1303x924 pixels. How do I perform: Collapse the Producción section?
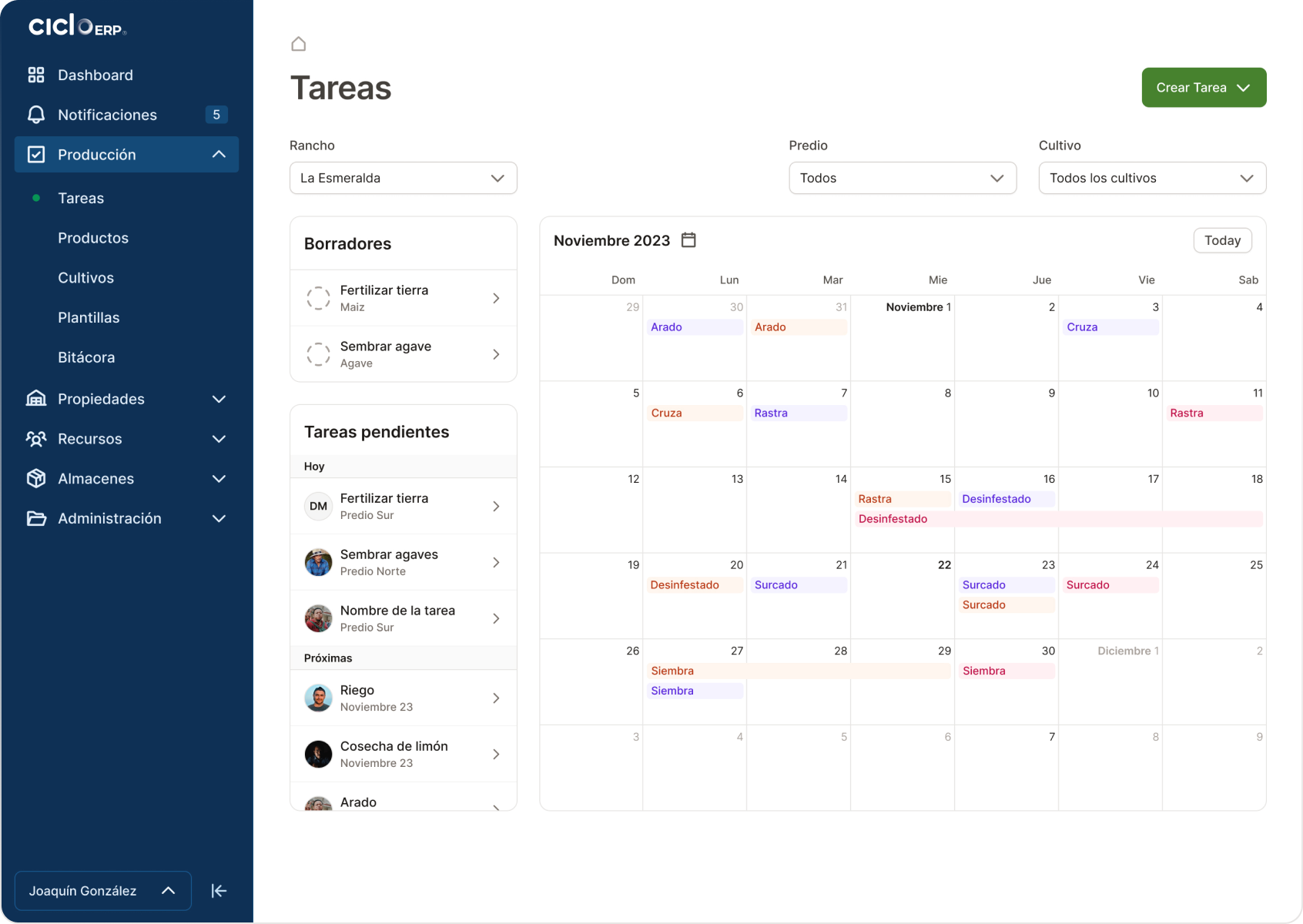219,154
